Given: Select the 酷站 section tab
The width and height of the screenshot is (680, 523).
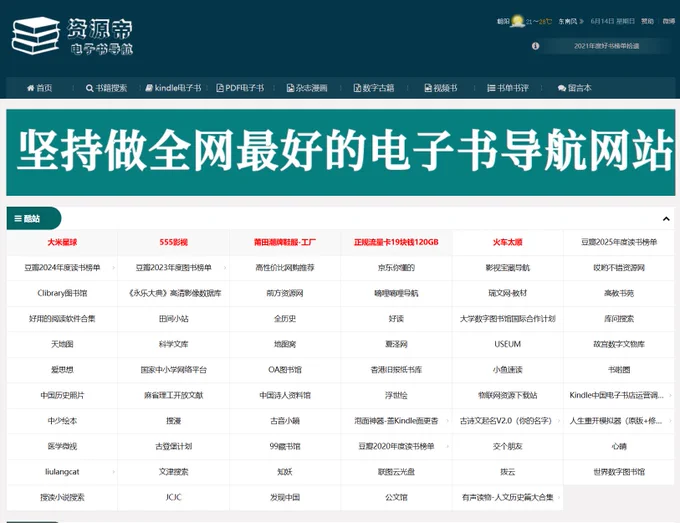Looking at the screenshot, I should (34, 219).
